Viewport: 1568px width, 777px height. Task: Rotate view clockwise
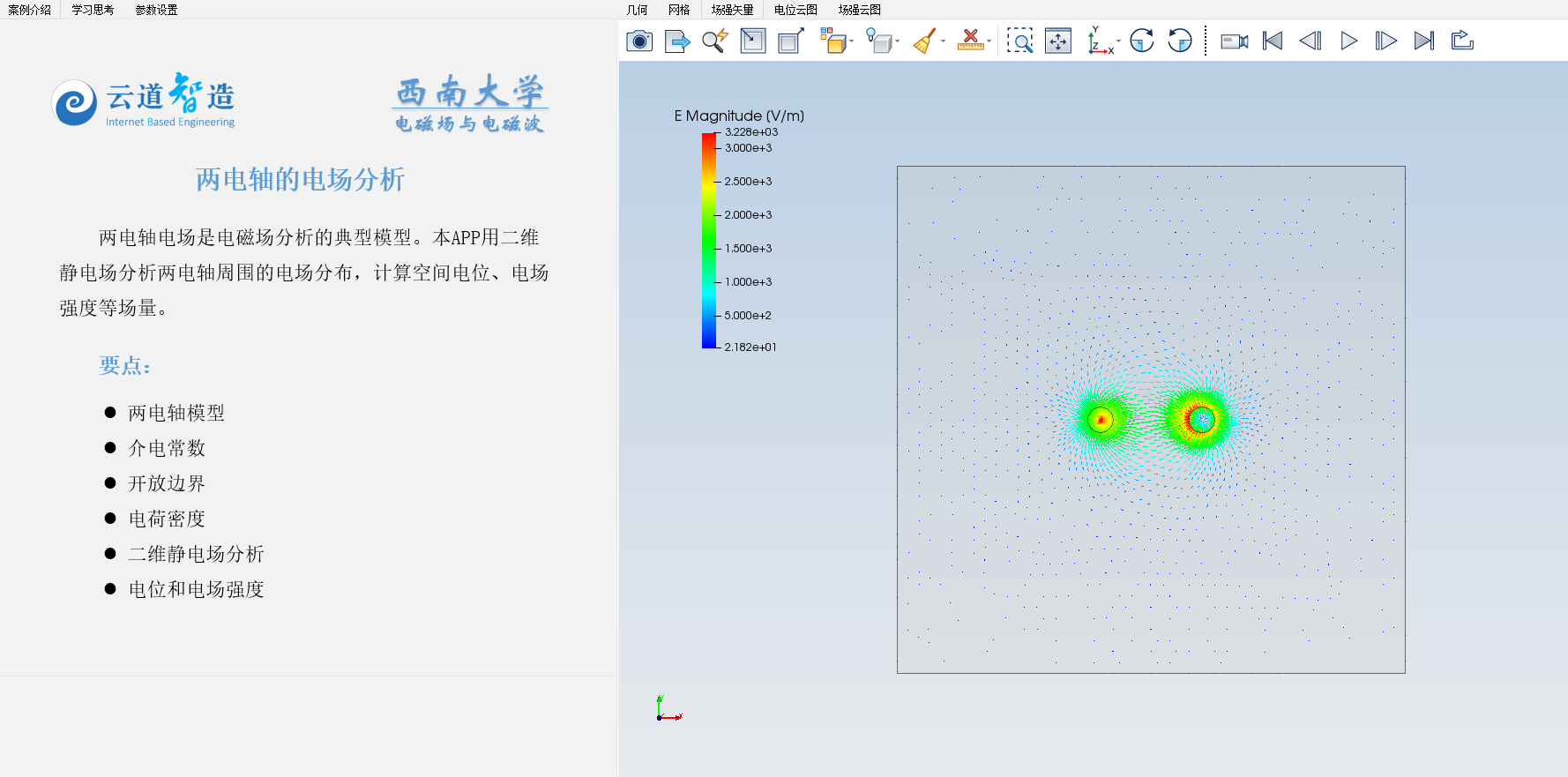click(1142, 41)
